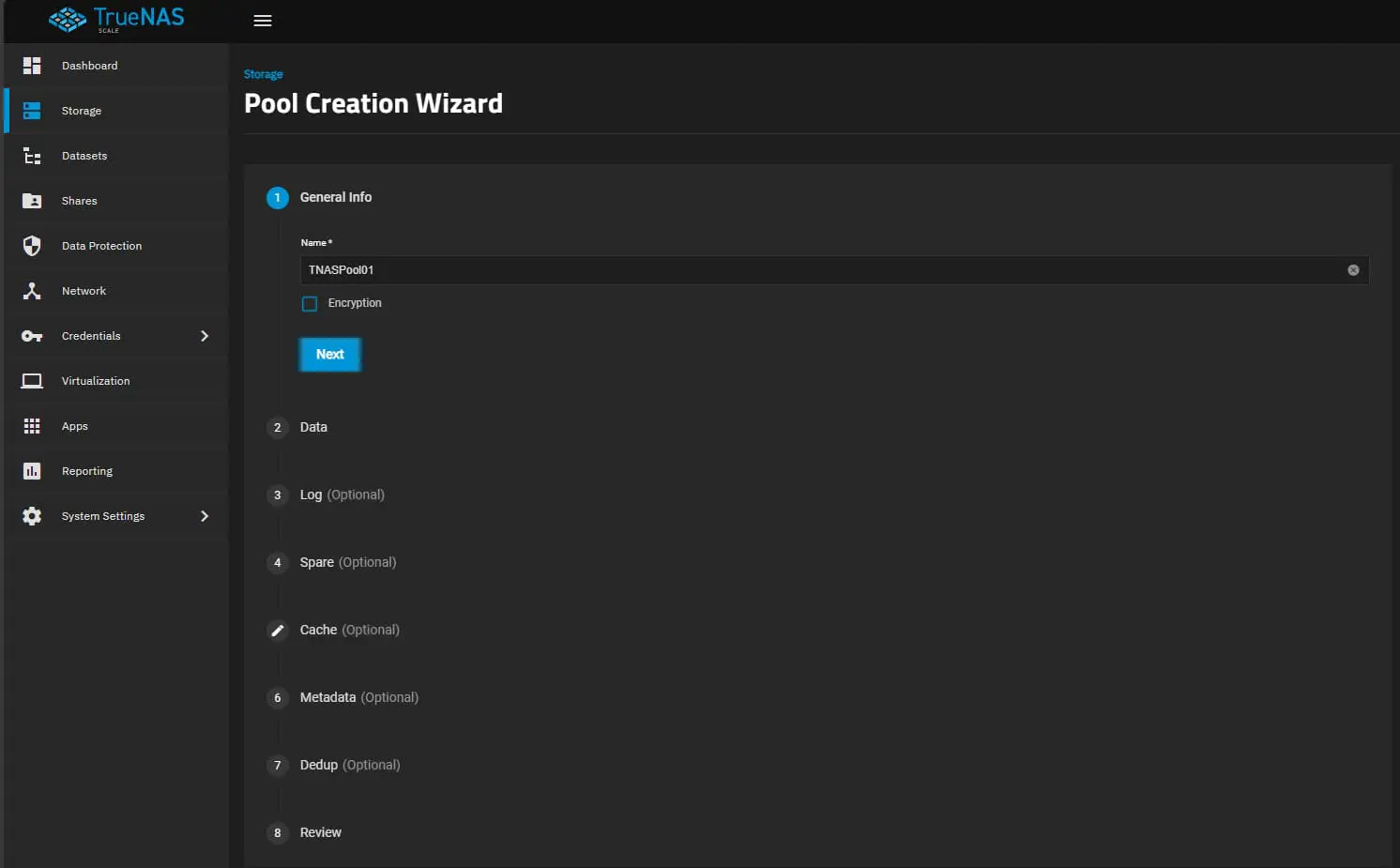
Task: Open Credentials in the sidebar
Action: click(116, 336)
